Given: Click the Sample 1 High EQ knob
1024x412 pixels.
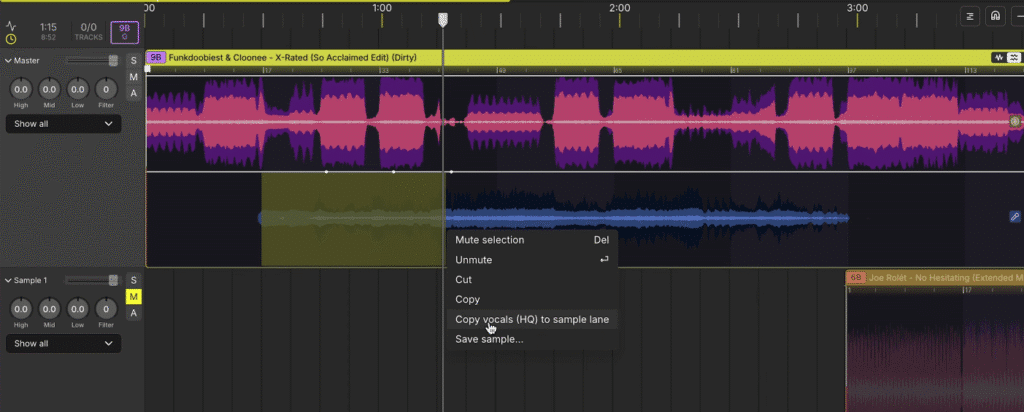Looking at the screenshot, I should pos(21,309).
